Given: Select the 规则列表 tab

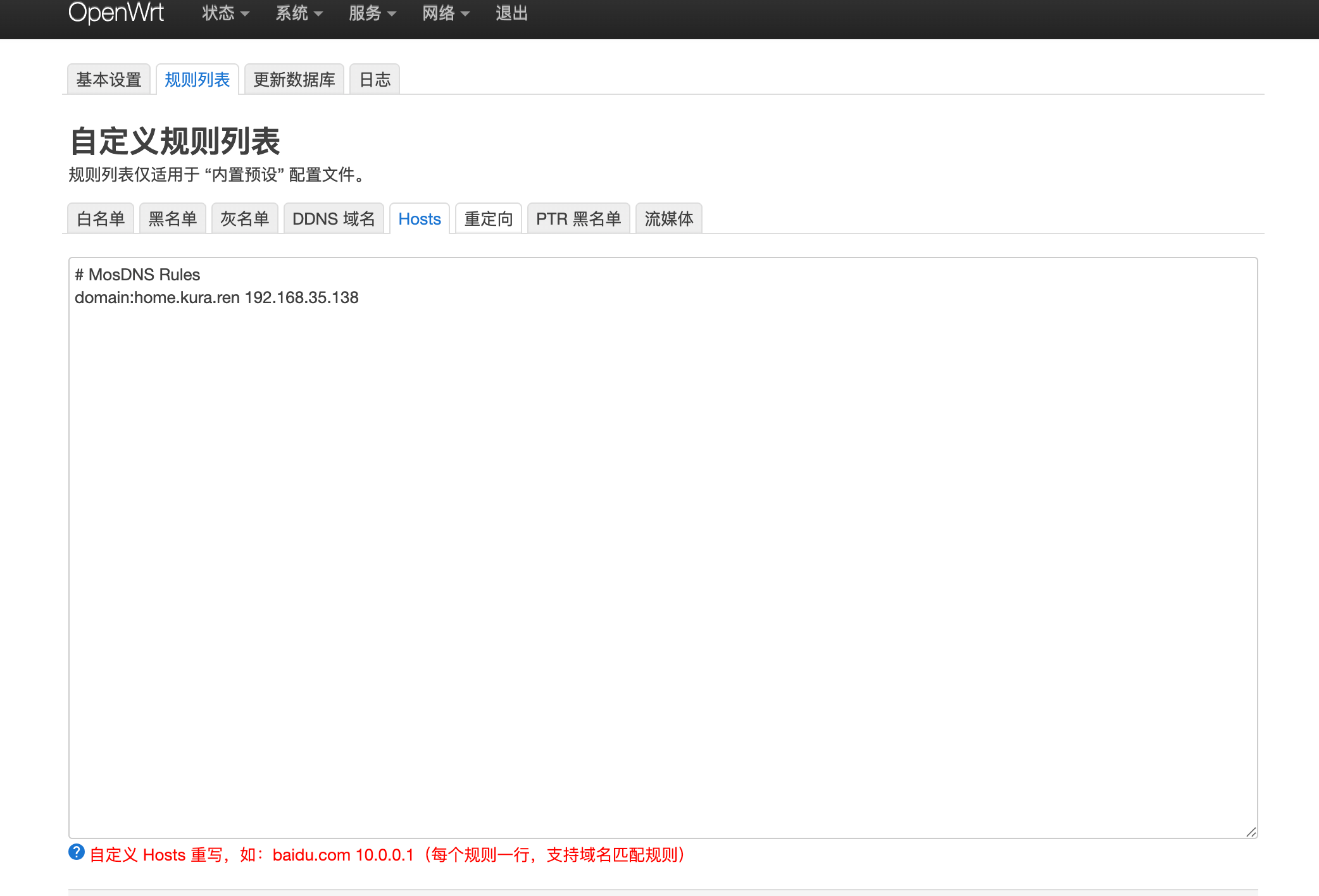Looking at the screenshot, I should click(x=197, y=79).
